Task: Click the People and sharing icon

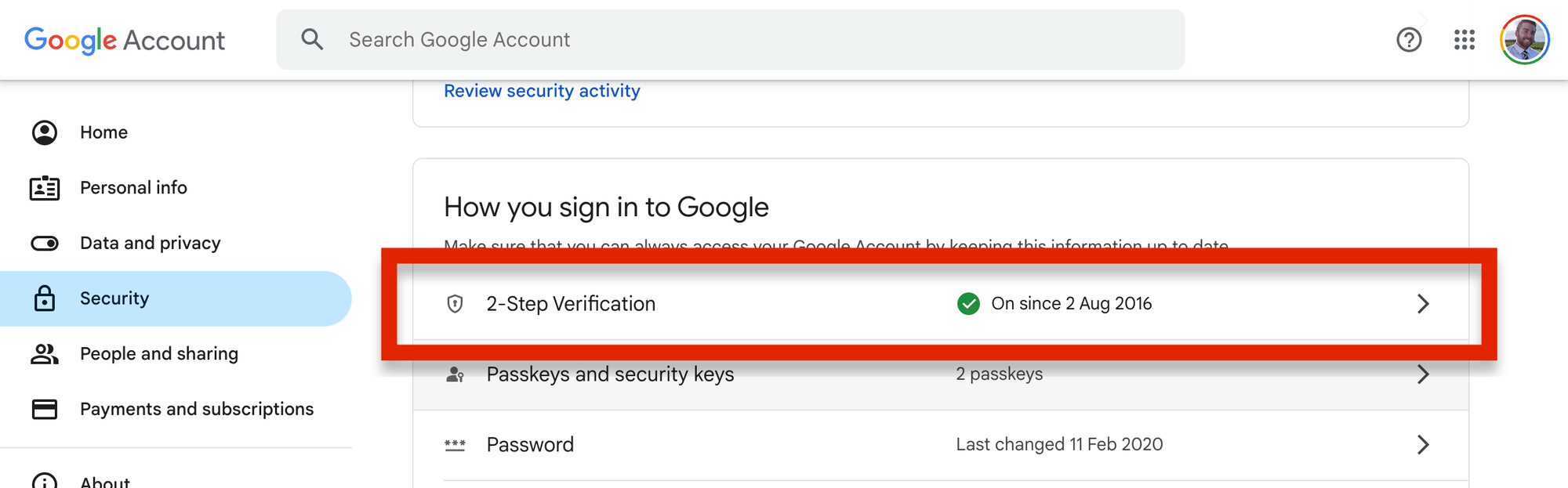Action: [45, 354]
